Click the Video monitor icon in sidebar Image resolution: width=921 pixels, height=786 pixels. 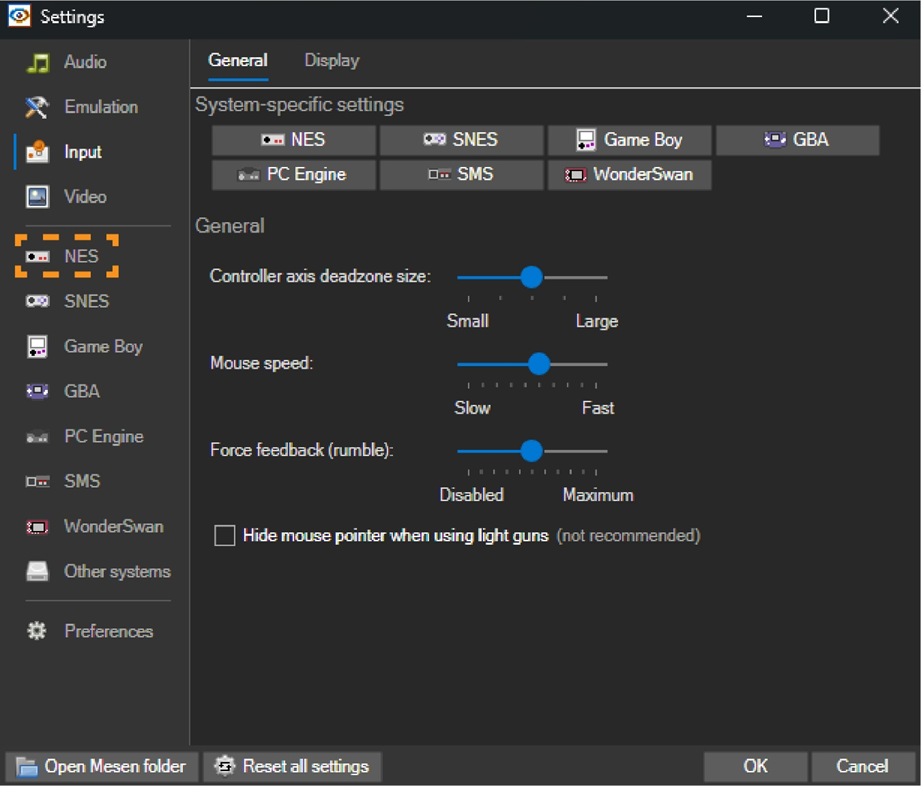point(37,197)
